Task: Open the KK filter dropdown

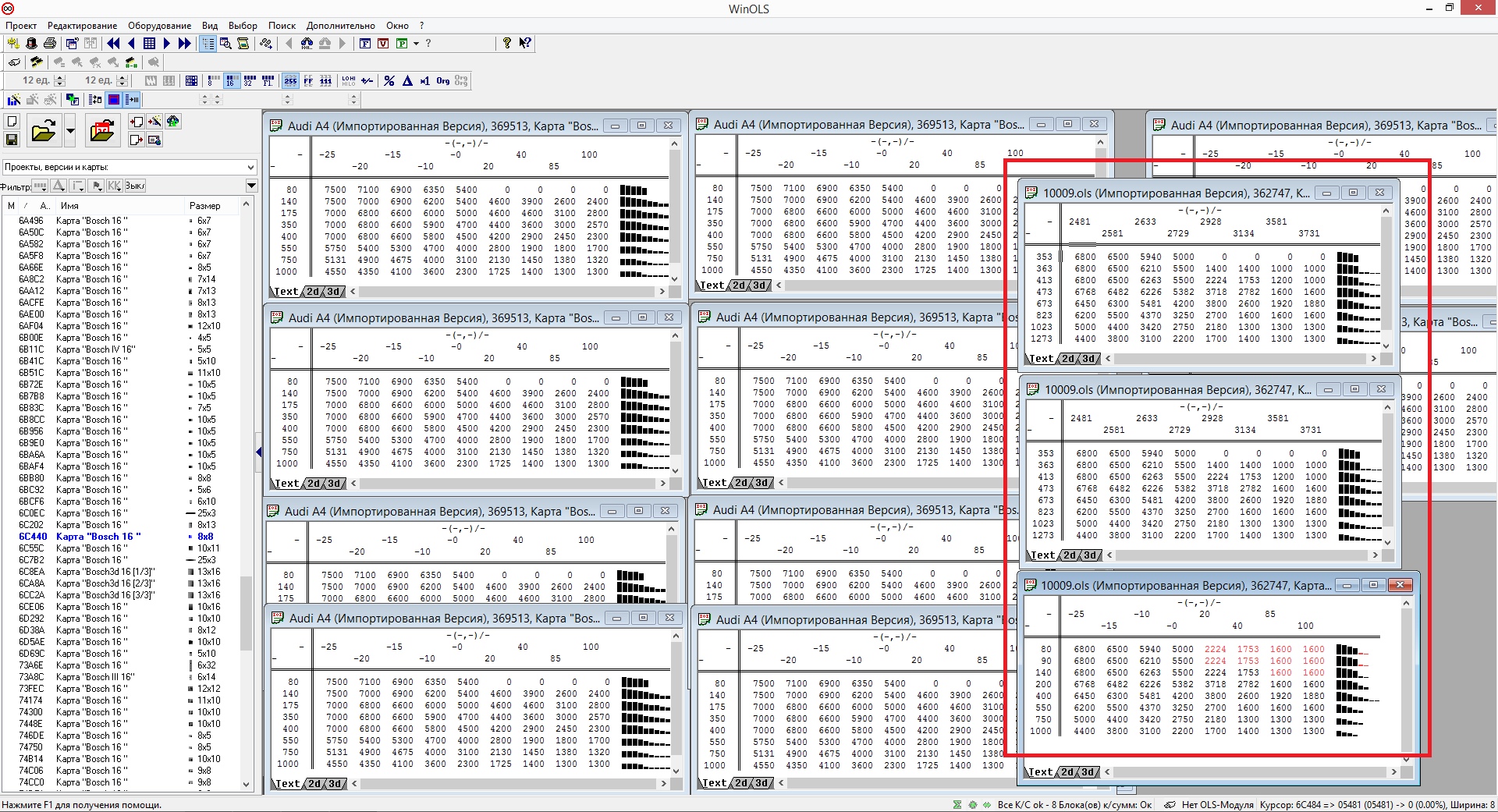Action: (115, 186)
